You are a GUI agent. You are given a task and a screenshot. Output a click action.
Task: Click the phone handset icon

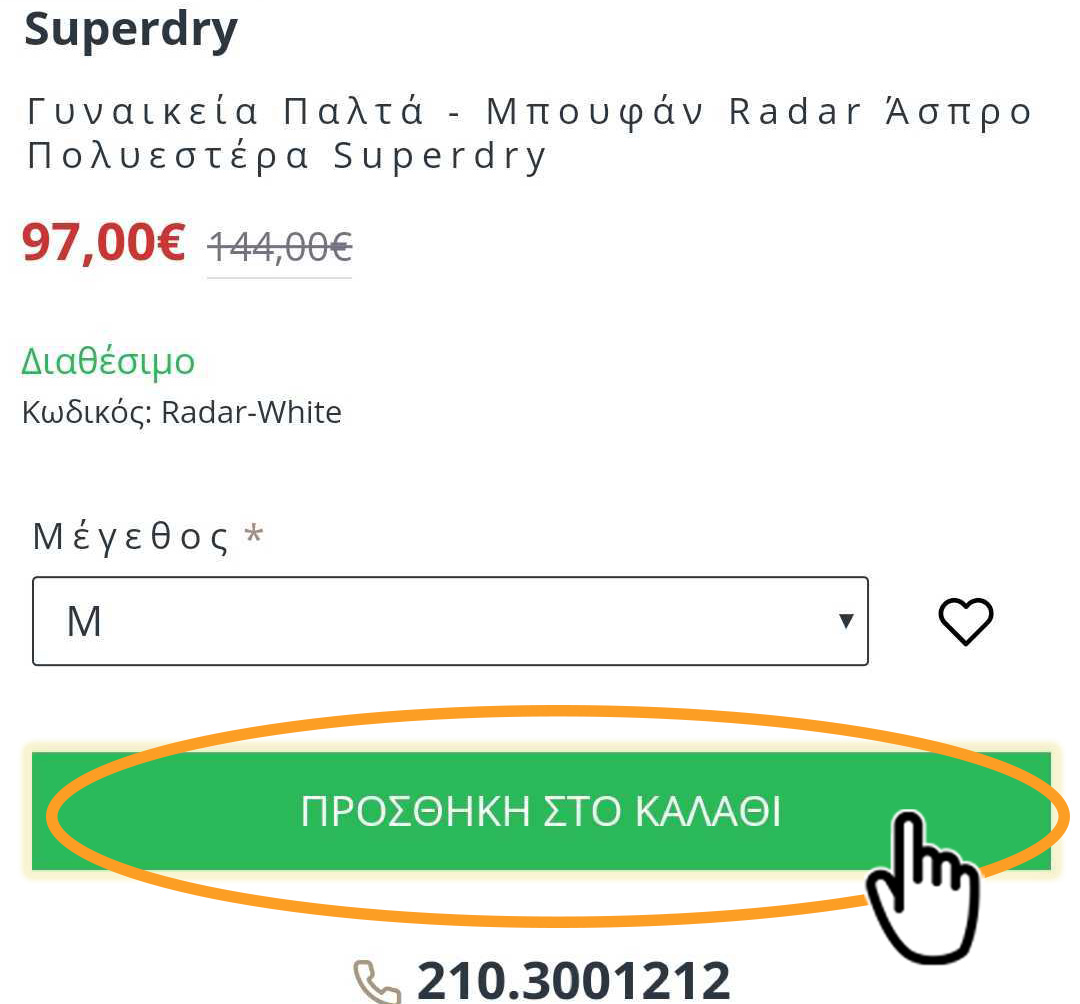pyautogui.click(x=377, y=981)
